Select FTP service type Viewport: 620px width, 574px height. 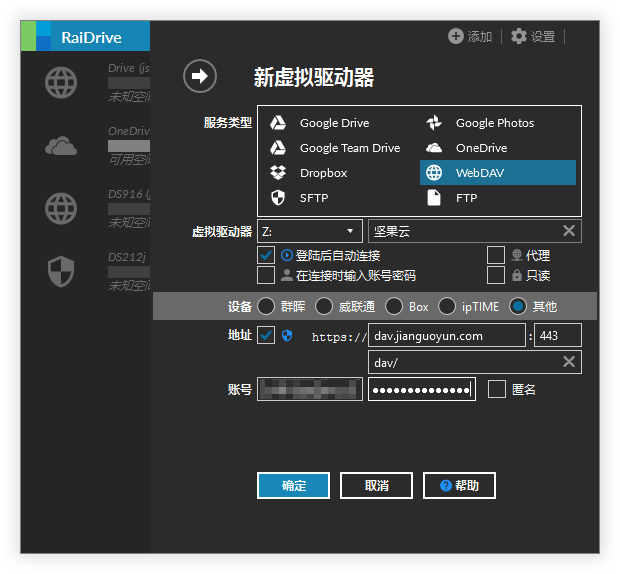pos(497,198)
